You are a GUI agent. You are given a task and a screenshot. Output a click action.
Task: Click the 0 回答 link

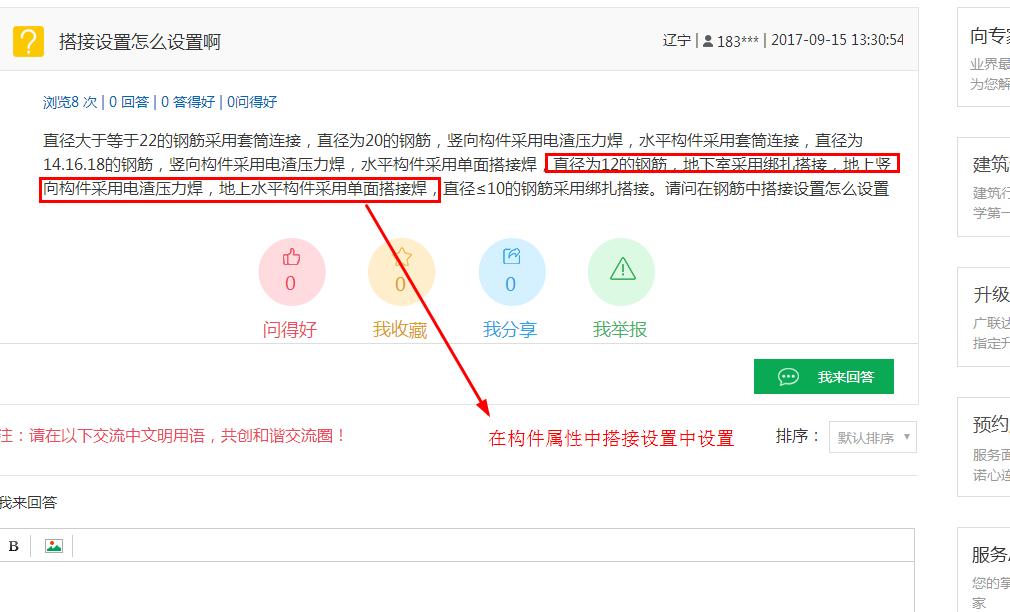pos(129,102)
